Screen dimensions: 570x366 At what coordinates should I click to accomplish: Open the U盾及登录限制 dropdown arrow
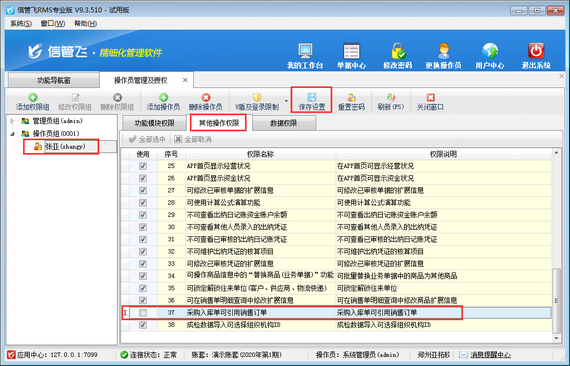(x=286, y=101)
